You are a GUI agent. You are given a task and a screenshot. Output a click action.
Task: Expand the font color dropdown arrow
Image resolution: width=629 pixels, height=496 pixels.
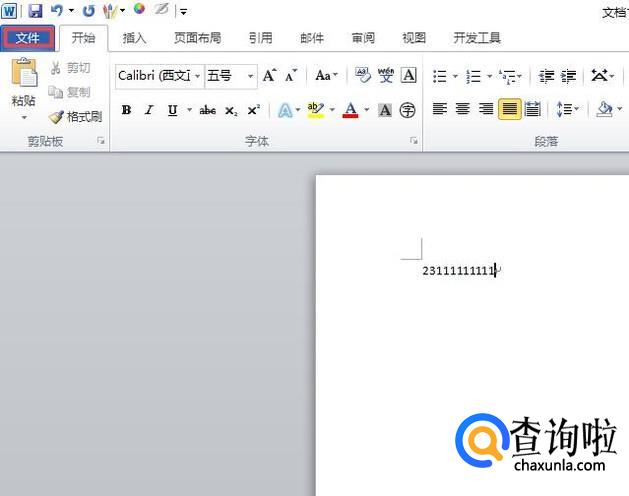(x=366, y=109)
